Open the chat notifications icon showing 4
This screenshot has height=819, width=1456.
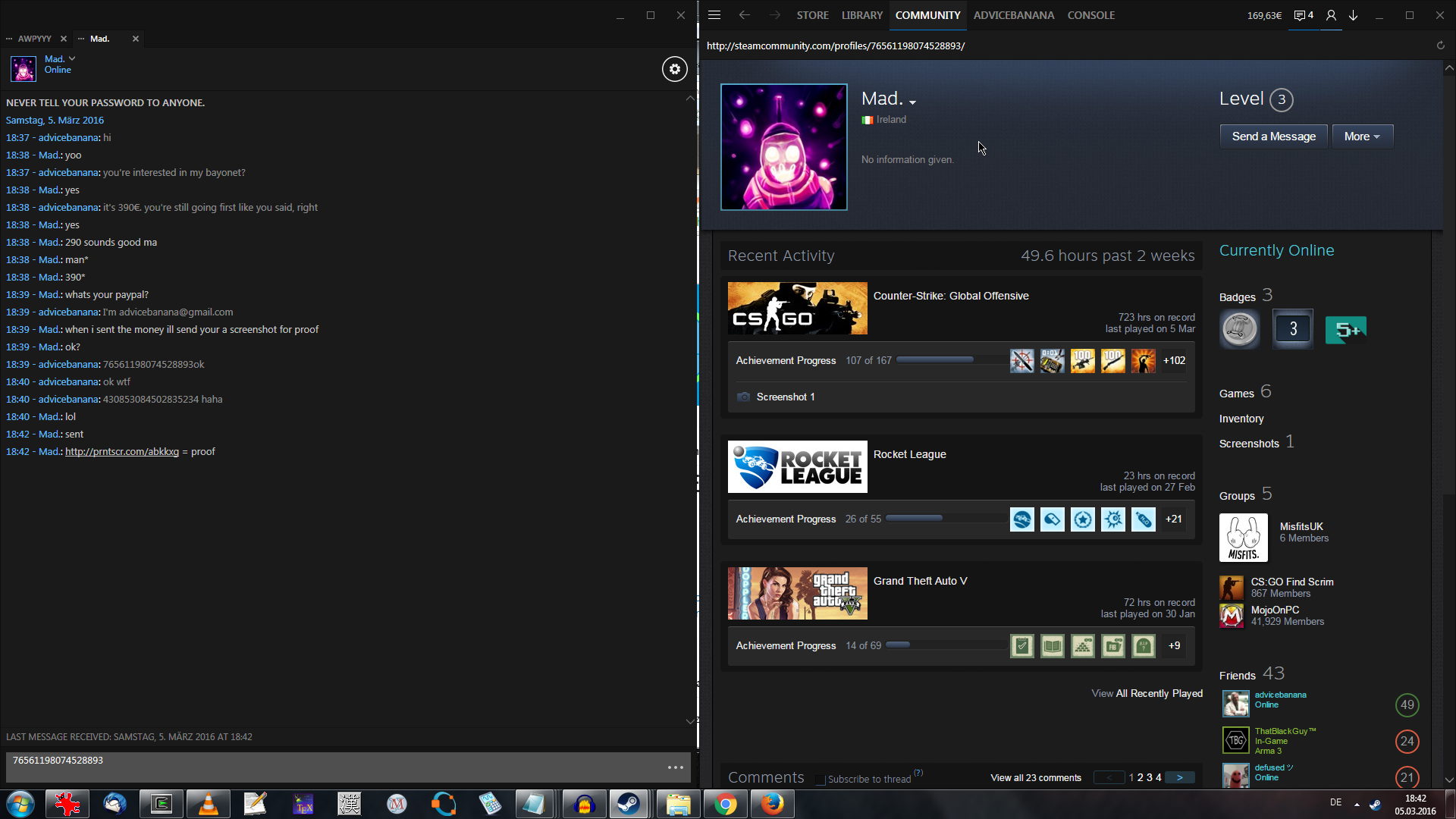(x=1304, y=15)
